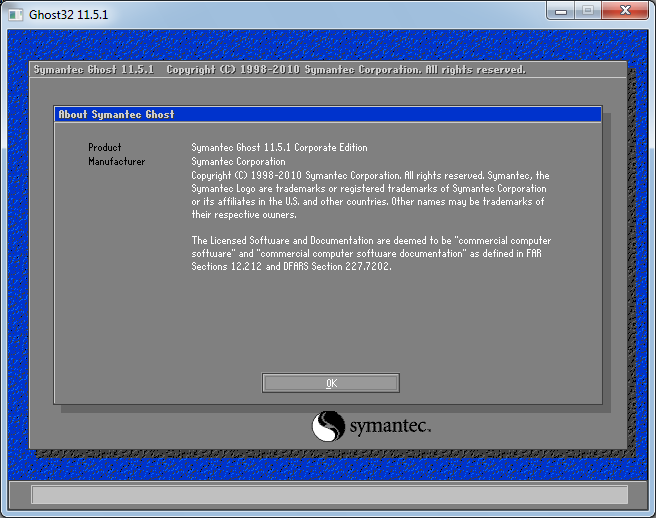Click the OK button
656x518 pixels.
coord(330,383)
